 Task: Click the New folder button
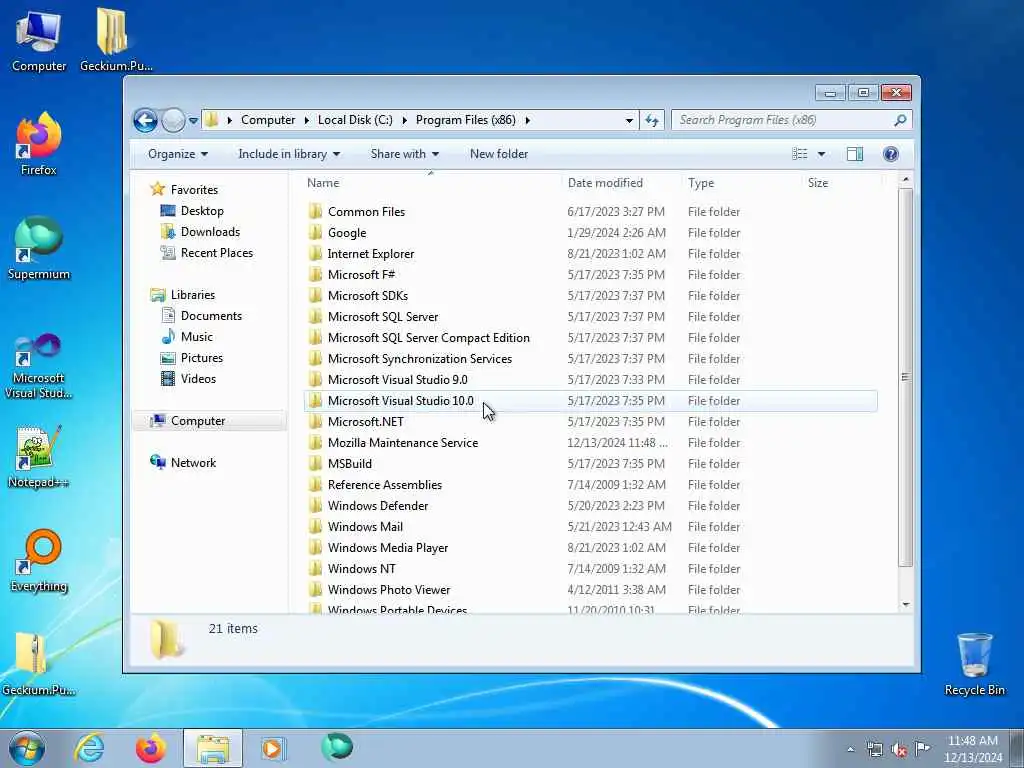[499, 154]
